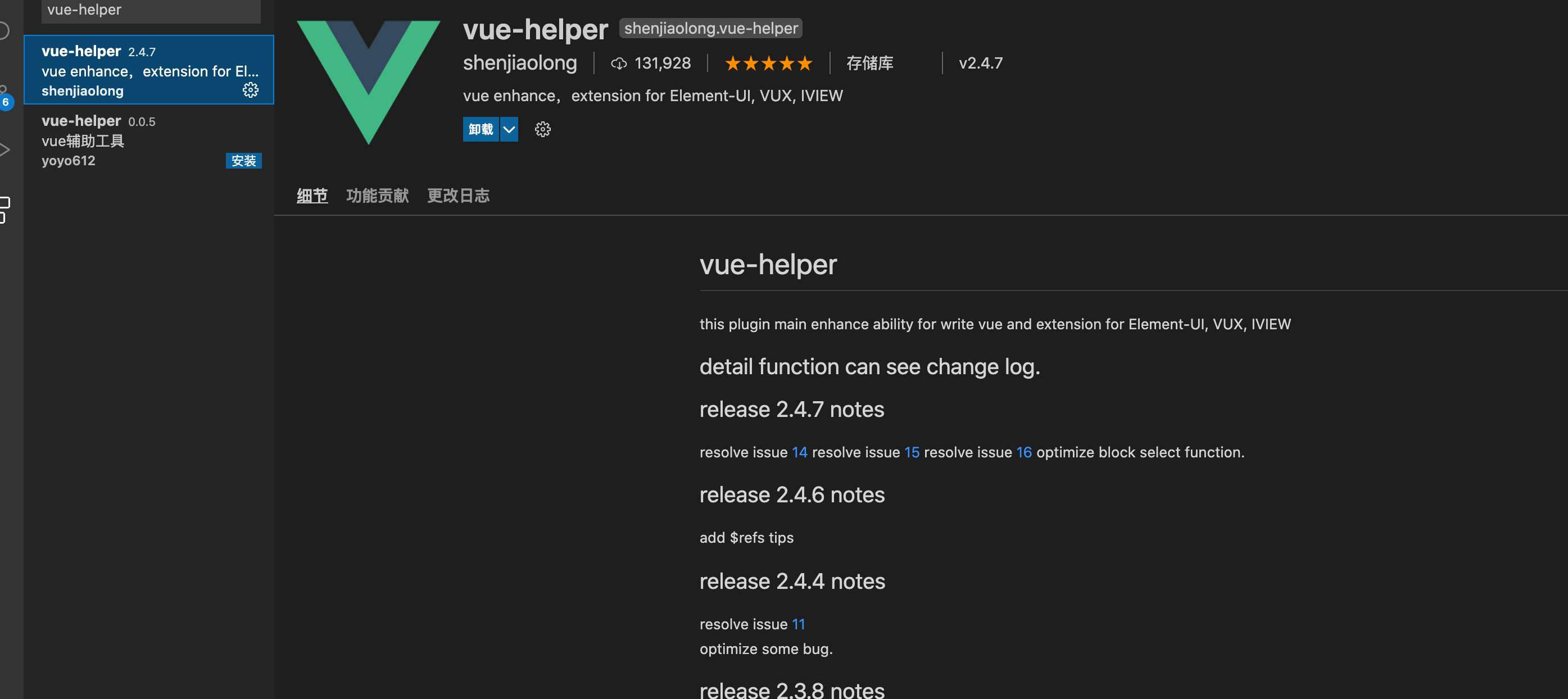Select the 细节 tab

pyautogui.click(x=312, y=196)
